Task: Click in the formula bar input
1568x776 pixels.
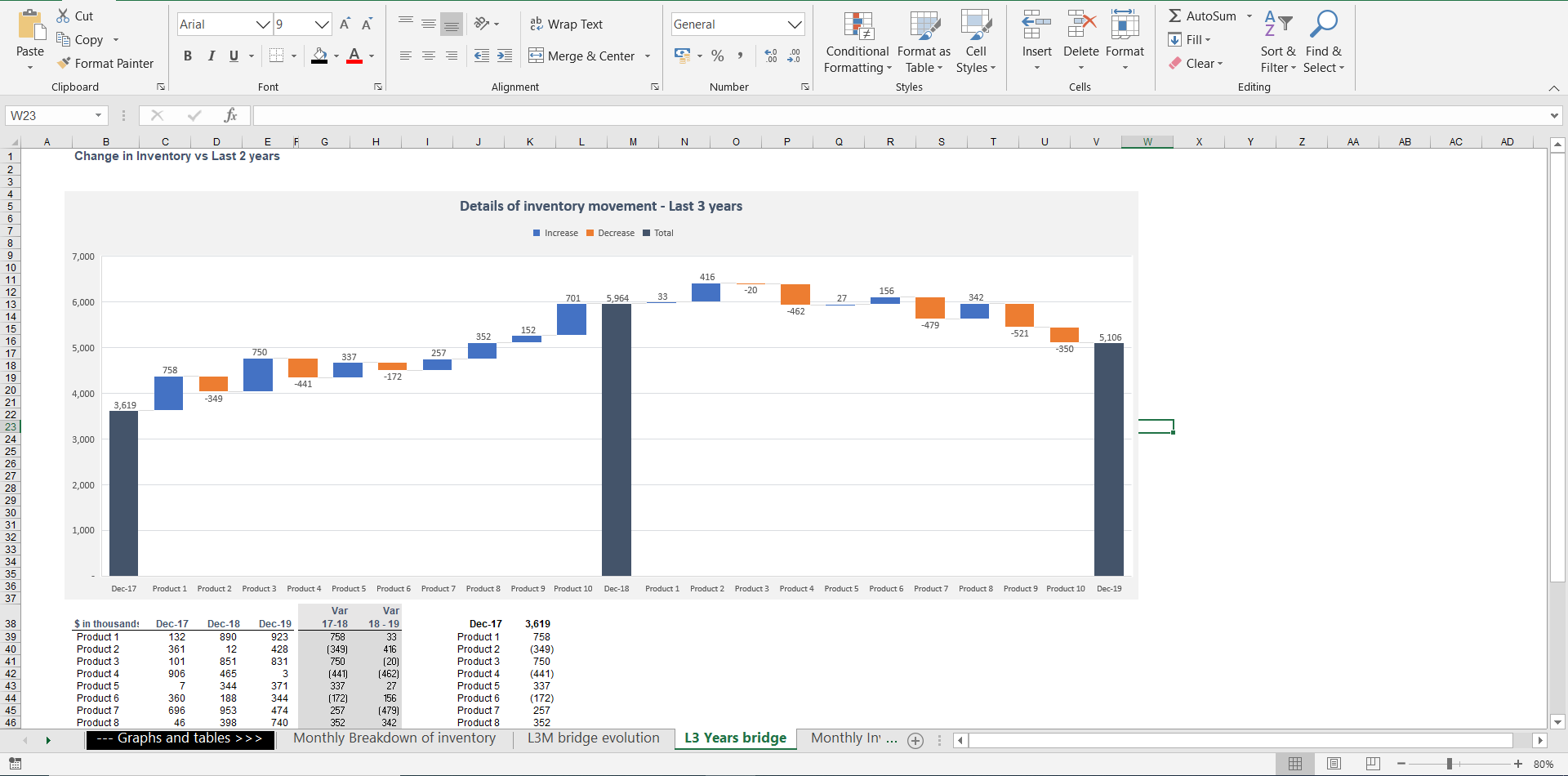Action: pos(898,115)
